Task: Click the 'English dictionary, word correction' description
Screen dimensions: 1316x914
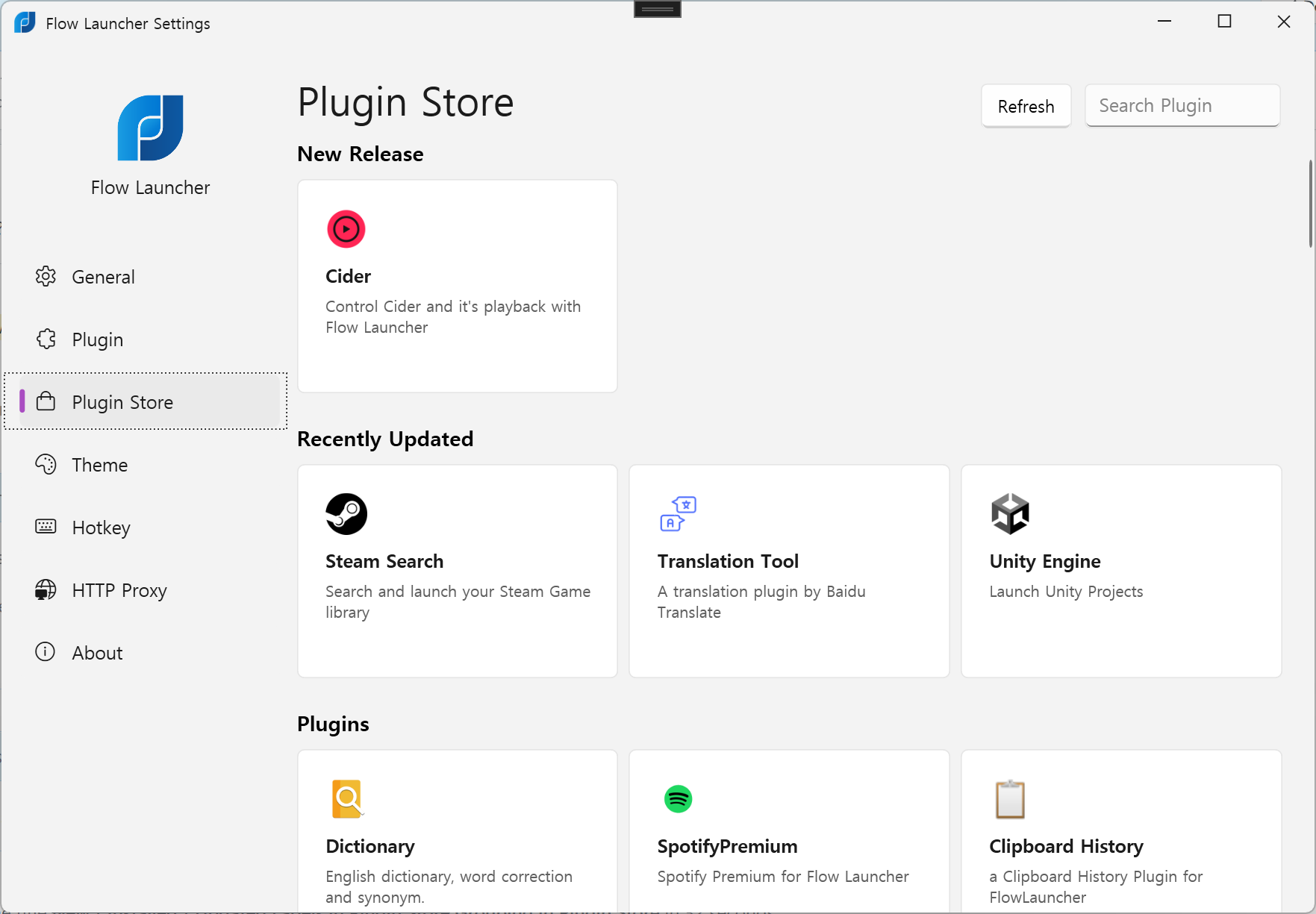Action: point(449,887)
